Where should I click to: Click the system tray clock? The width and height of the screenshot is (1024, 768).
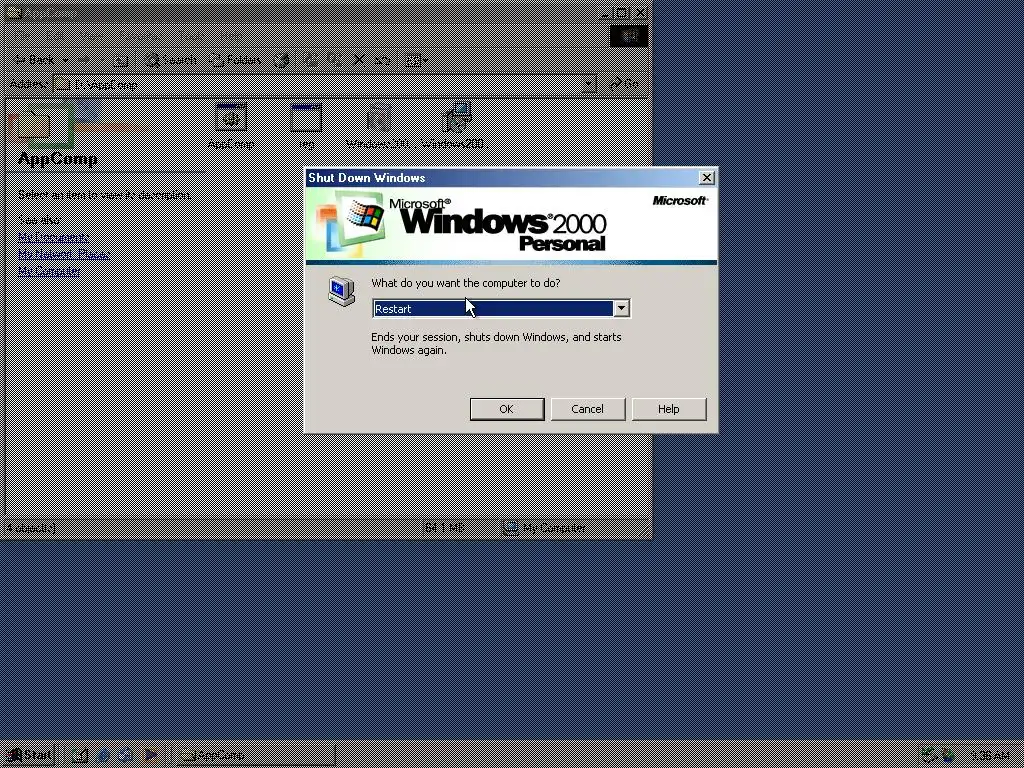click(989, 756)
